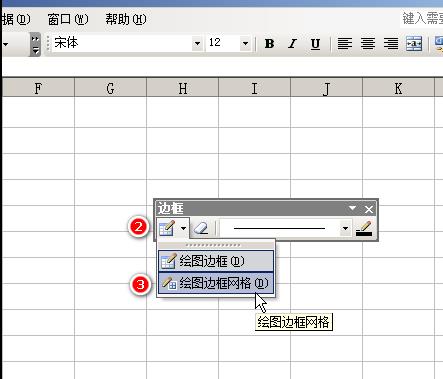Image resolution: width=443 pixels, height=379 pixels.
Task: Open the 数据 menu
Action: click(16, 19)
